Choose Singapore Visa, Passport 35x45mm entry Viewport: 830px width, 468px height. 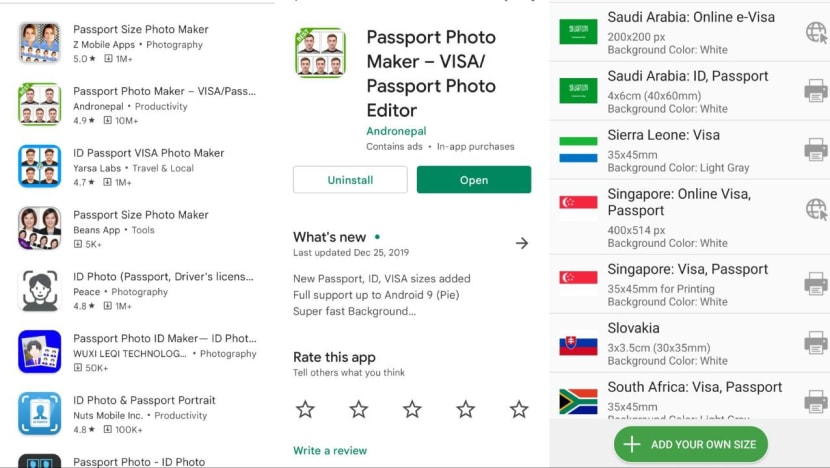click(x=689, y=284)
